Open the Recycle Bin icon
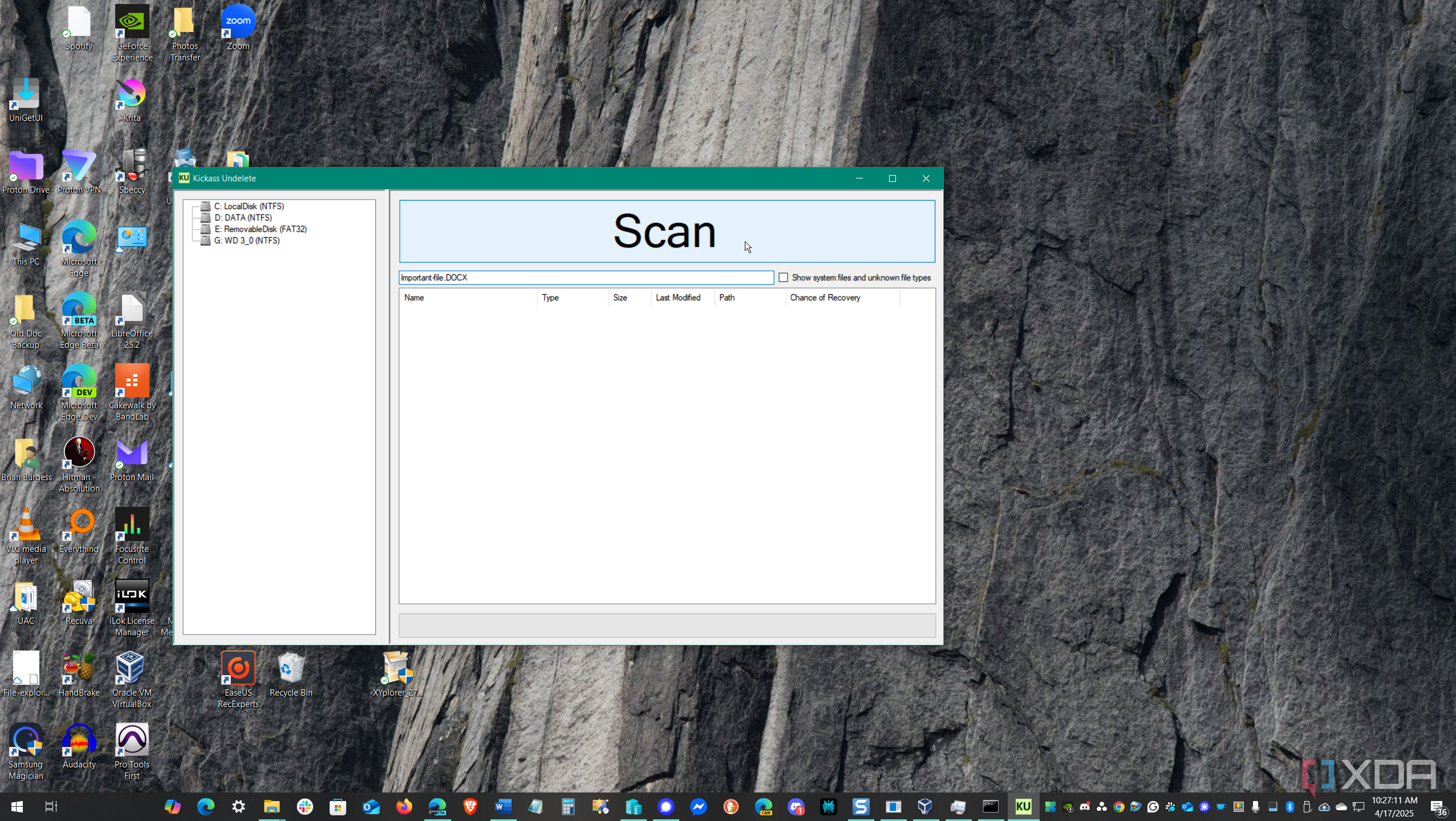 pos(291,675)
